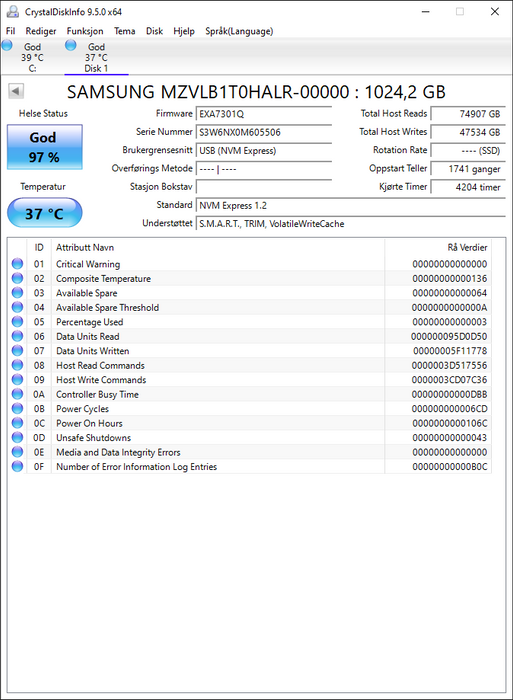
Task: Open the Funksjon menu
Action: click(85, 31)
